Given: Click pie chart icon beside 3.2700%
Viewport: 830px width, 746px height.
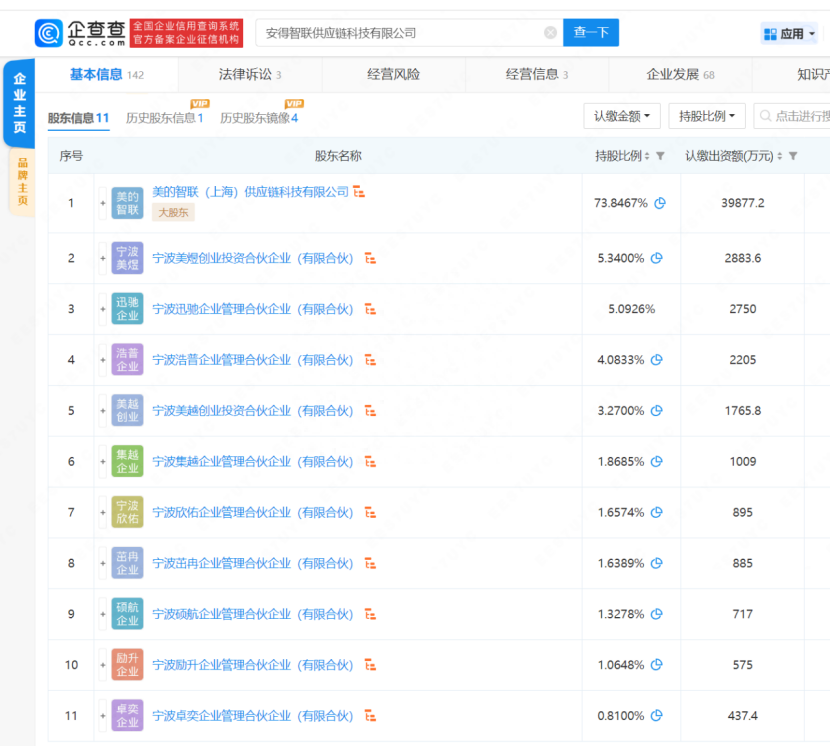Looking at the screenshot, I should click(x=656, y=410).
